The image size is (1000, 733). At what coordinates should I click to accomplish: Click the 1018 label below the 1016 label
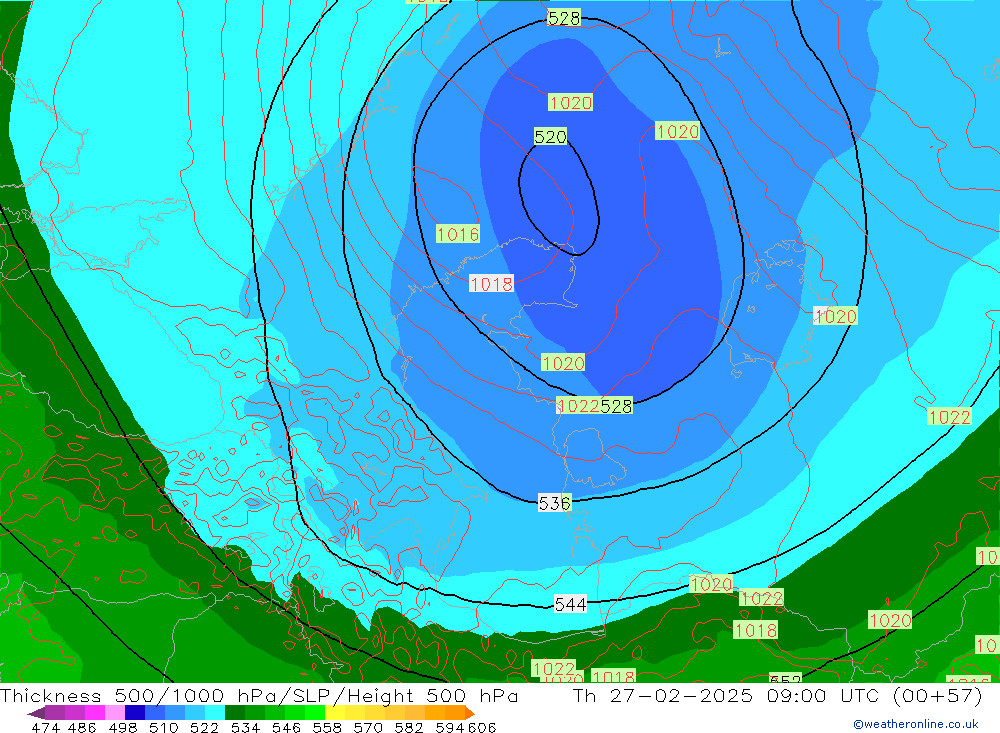(x=491, y=284)
